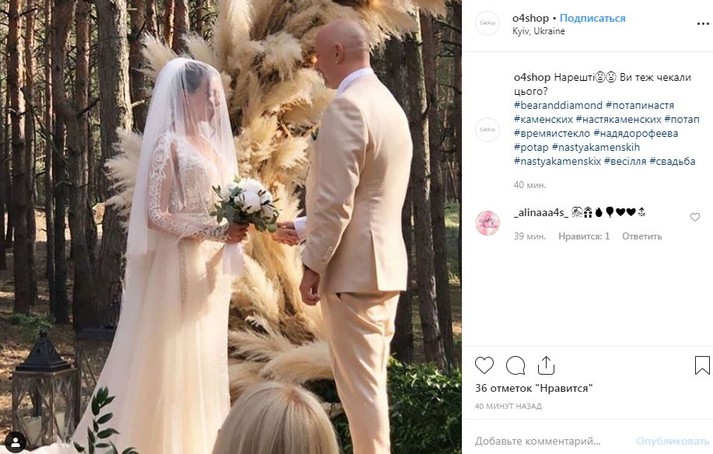View the list of 36 likes

click(x=534, y=388)
